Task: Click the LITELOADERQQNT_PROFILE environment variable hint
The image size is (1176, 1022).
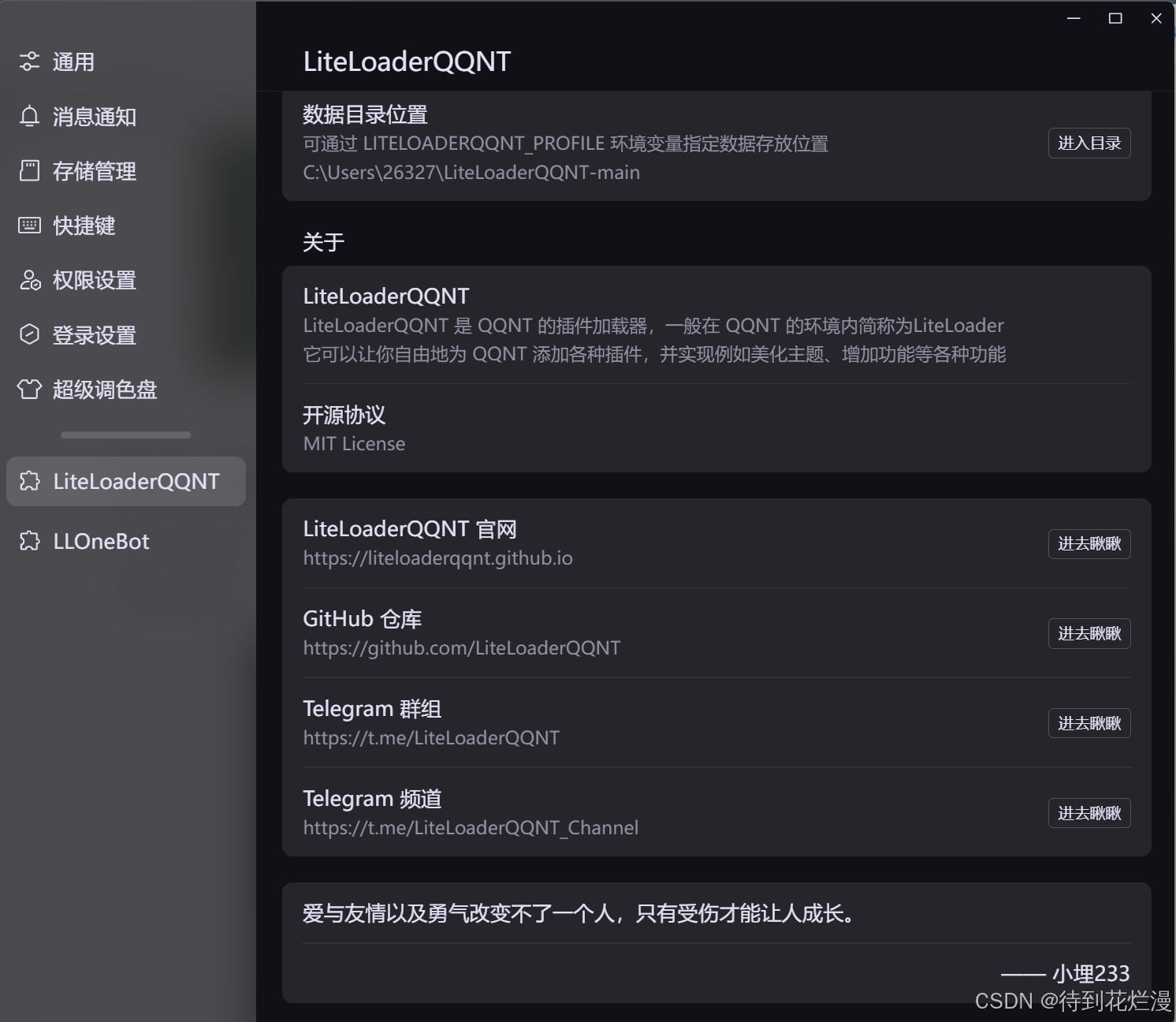Action: pyautogui.click(x=566, y=144)
